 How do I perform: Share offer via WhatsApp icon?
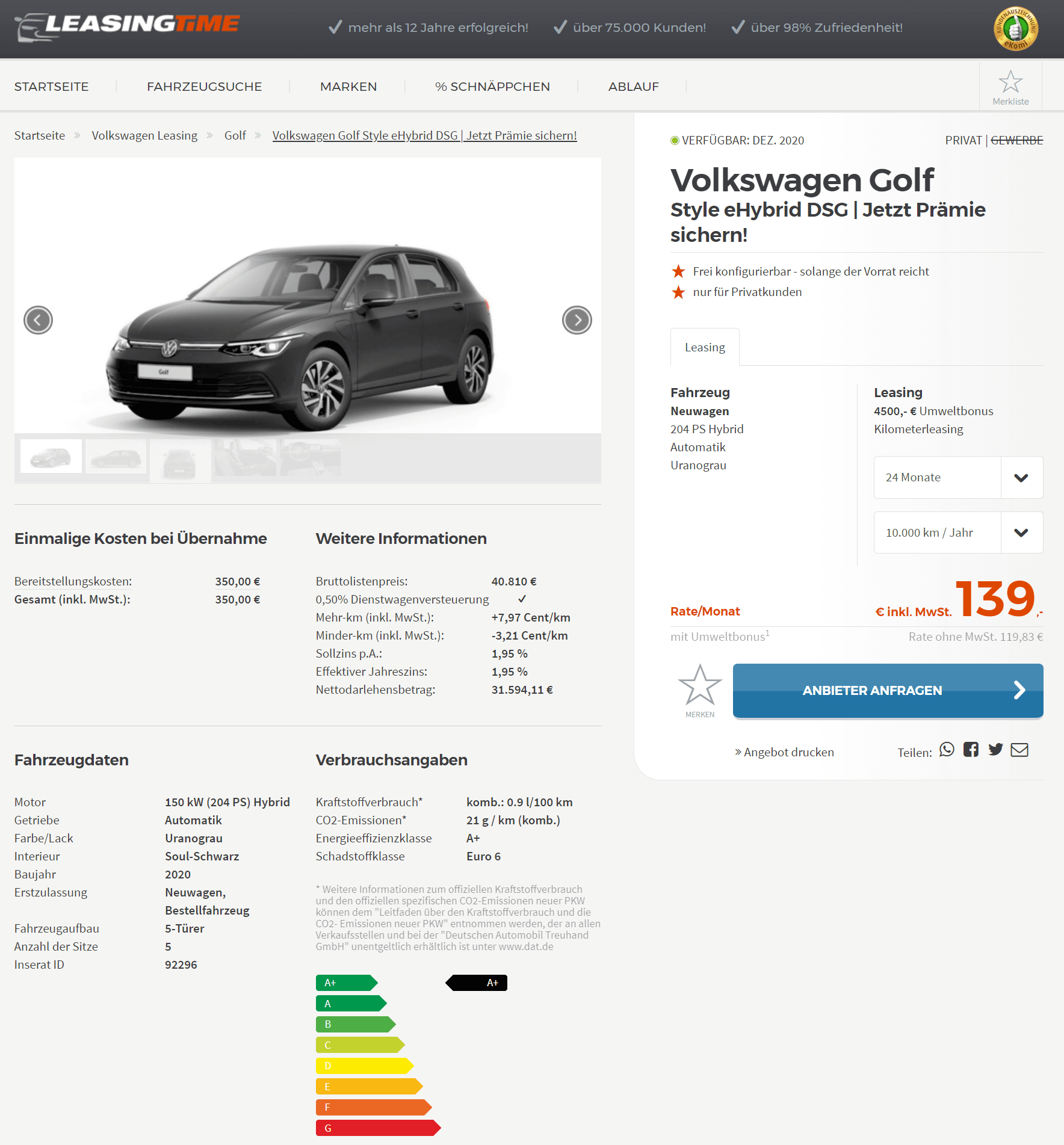[947, 750]
